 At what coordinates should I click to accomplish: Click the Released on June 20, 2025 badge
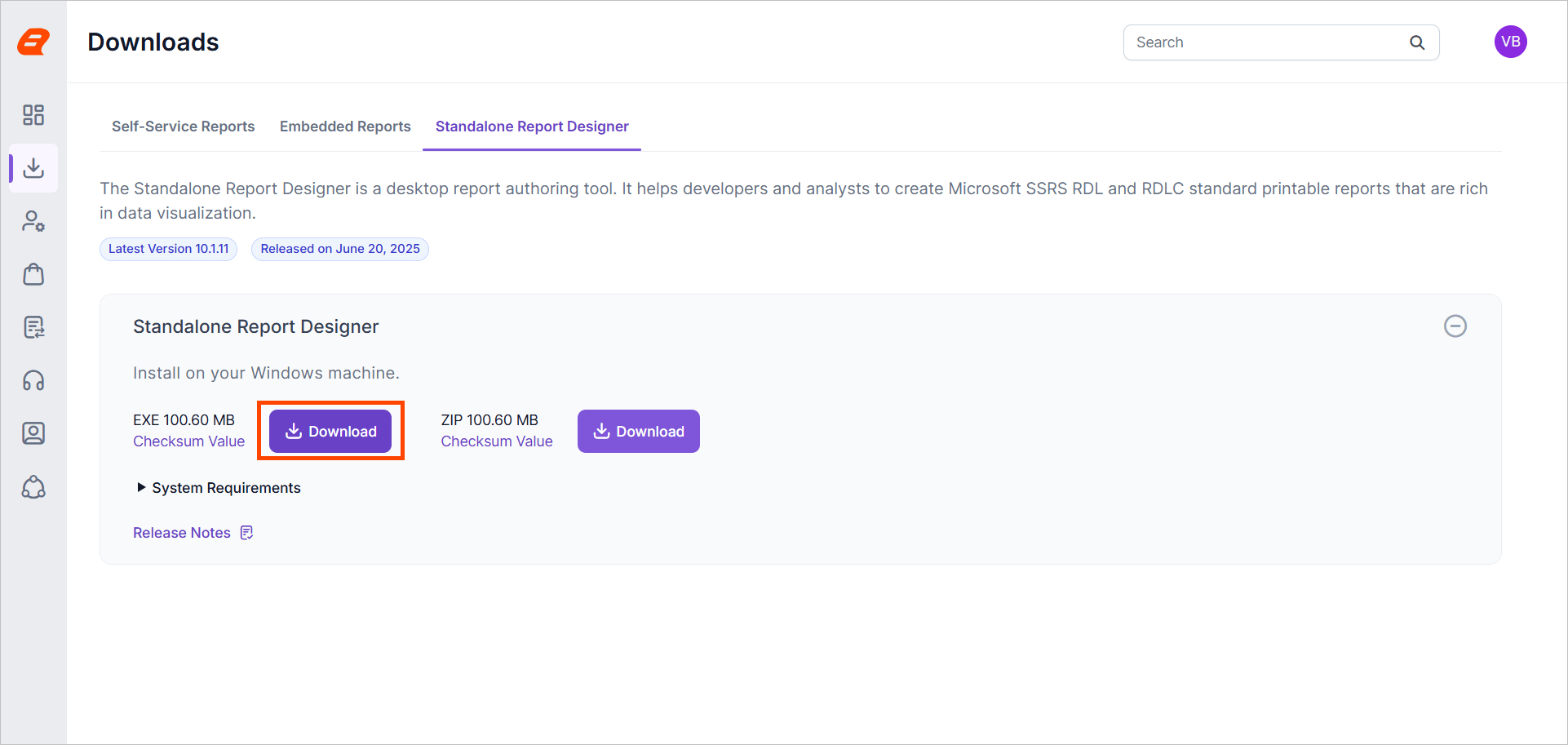coord(340,249)
